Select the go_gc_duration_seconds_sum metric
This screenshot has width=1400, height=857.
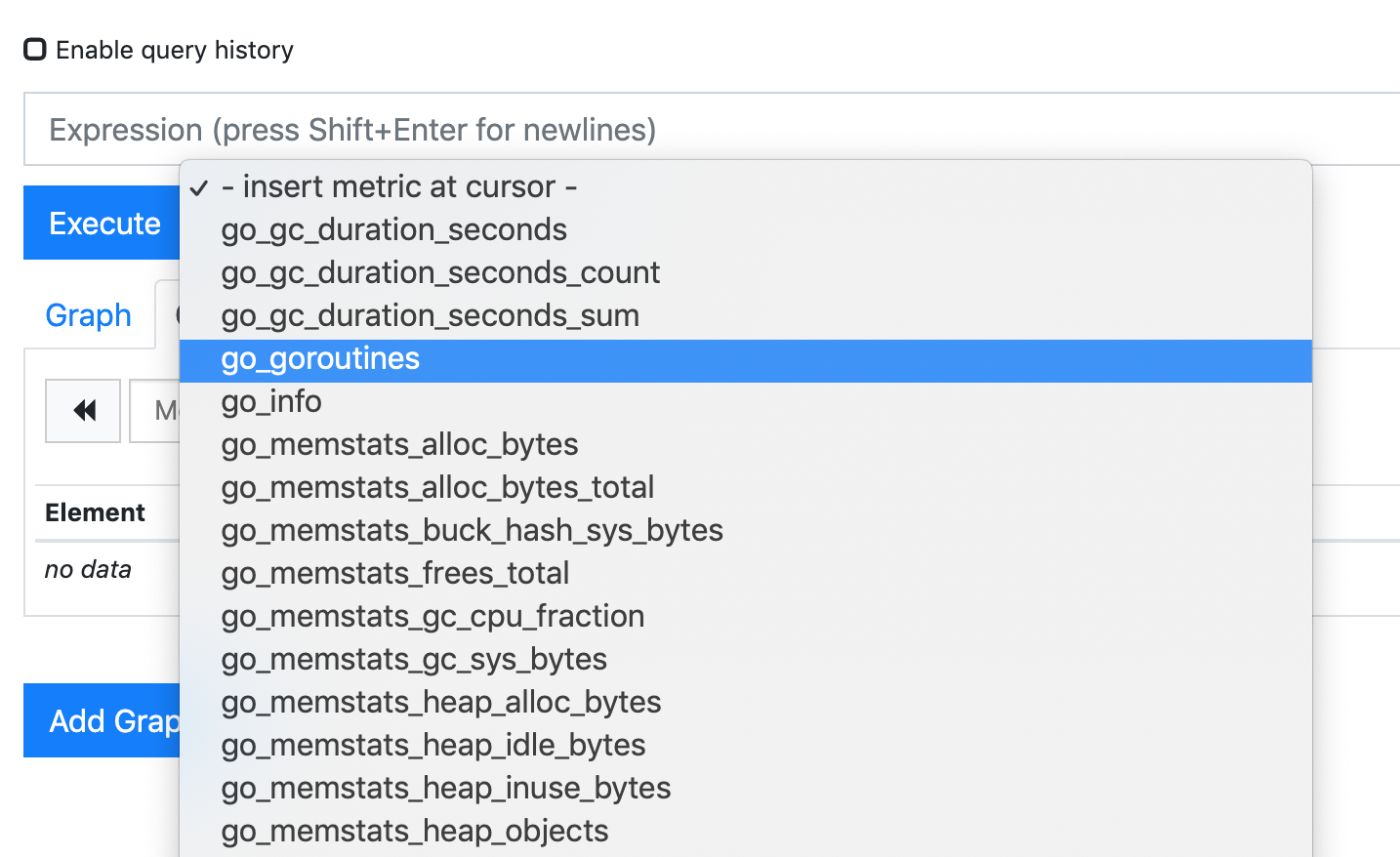tap(430, 315)
